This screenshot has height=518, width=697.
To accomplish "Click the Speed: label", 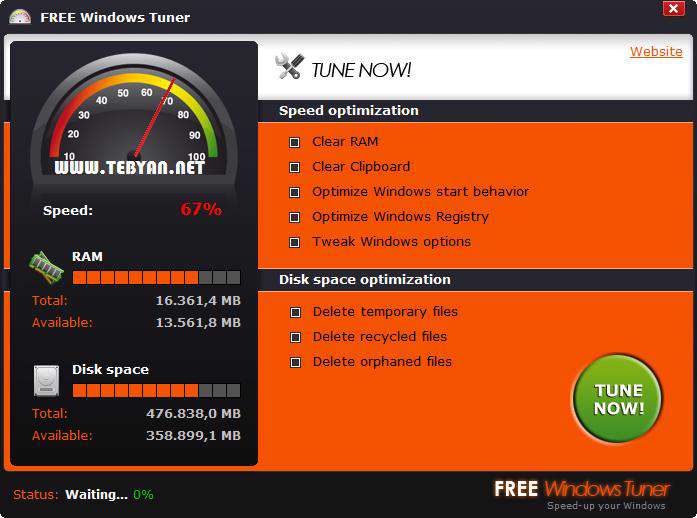I will (68, 210).
